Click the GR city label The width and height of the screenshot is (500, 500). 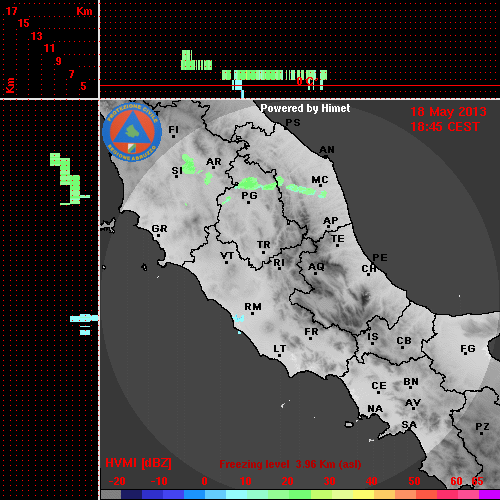159,229
